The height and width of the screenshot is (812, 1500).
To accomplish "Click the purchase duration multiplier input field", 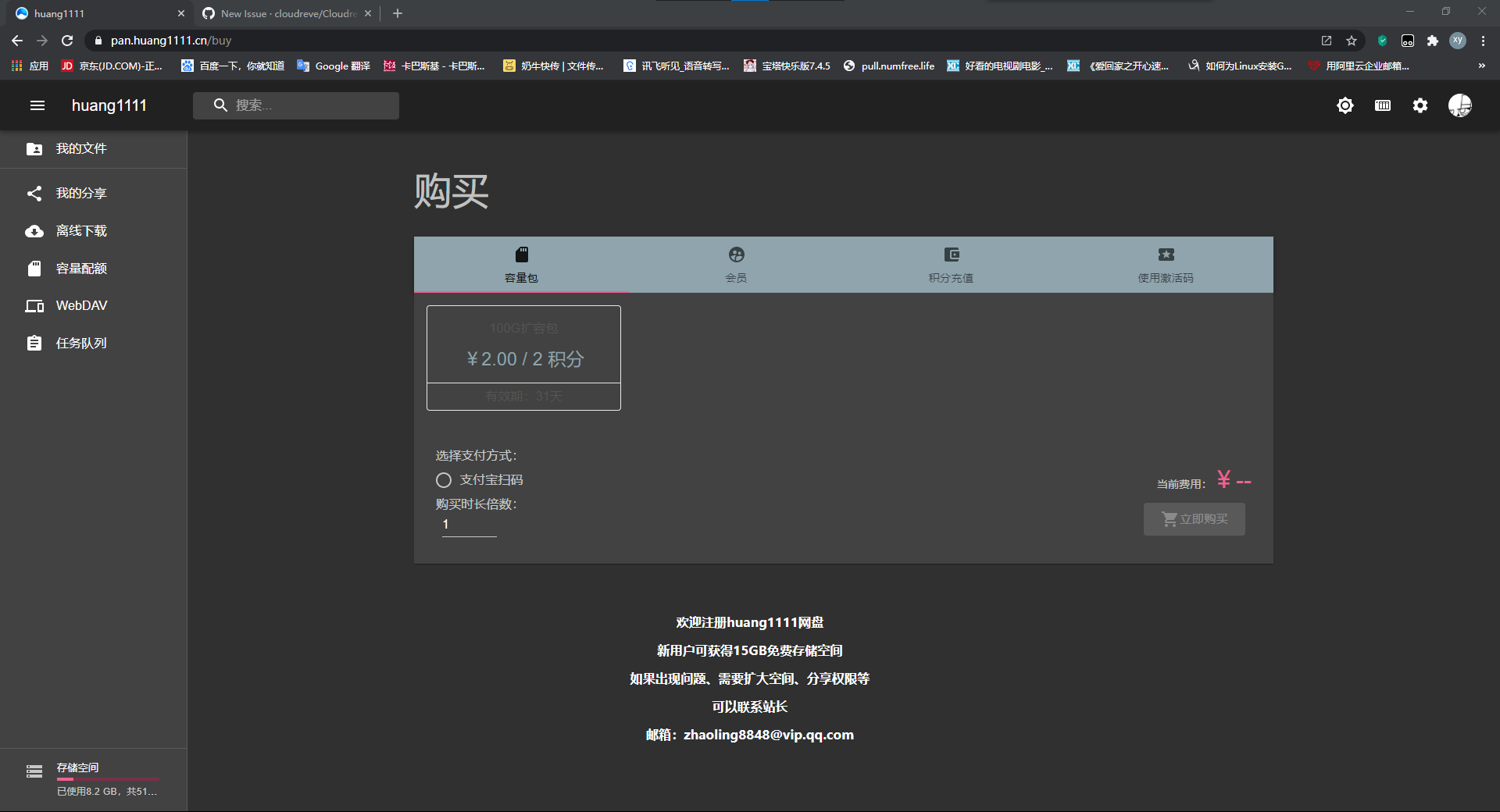I will (x=467, y=524).
